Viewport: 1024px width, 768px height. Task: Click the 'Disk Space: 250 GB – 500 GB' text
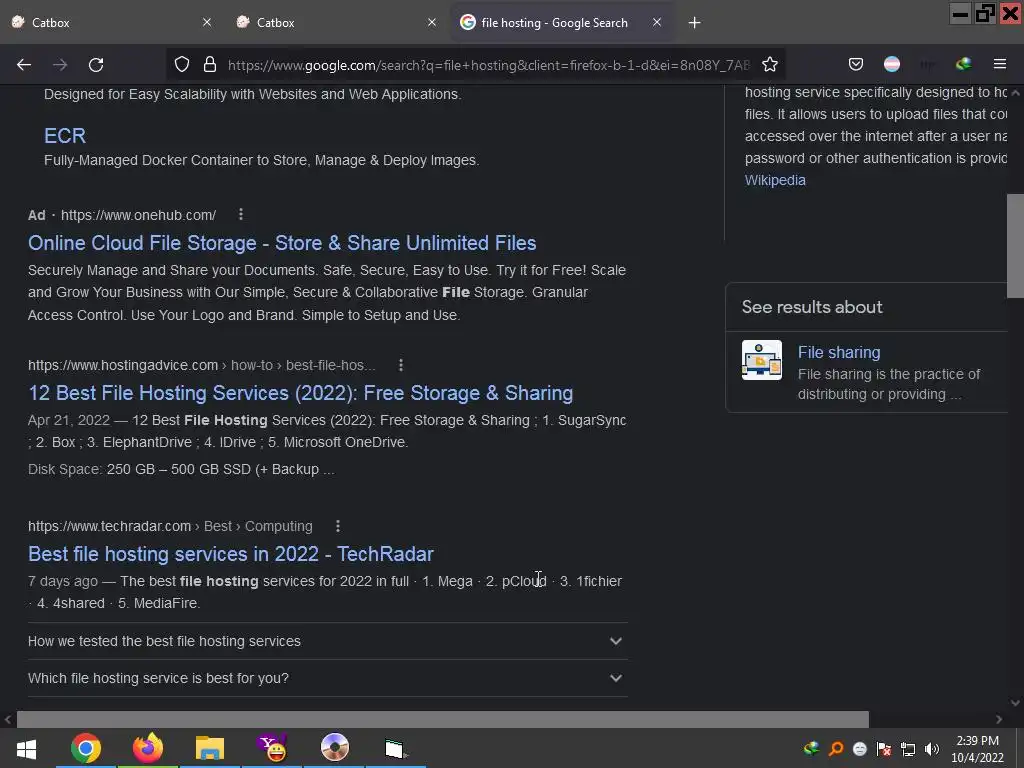click(181, 470)
